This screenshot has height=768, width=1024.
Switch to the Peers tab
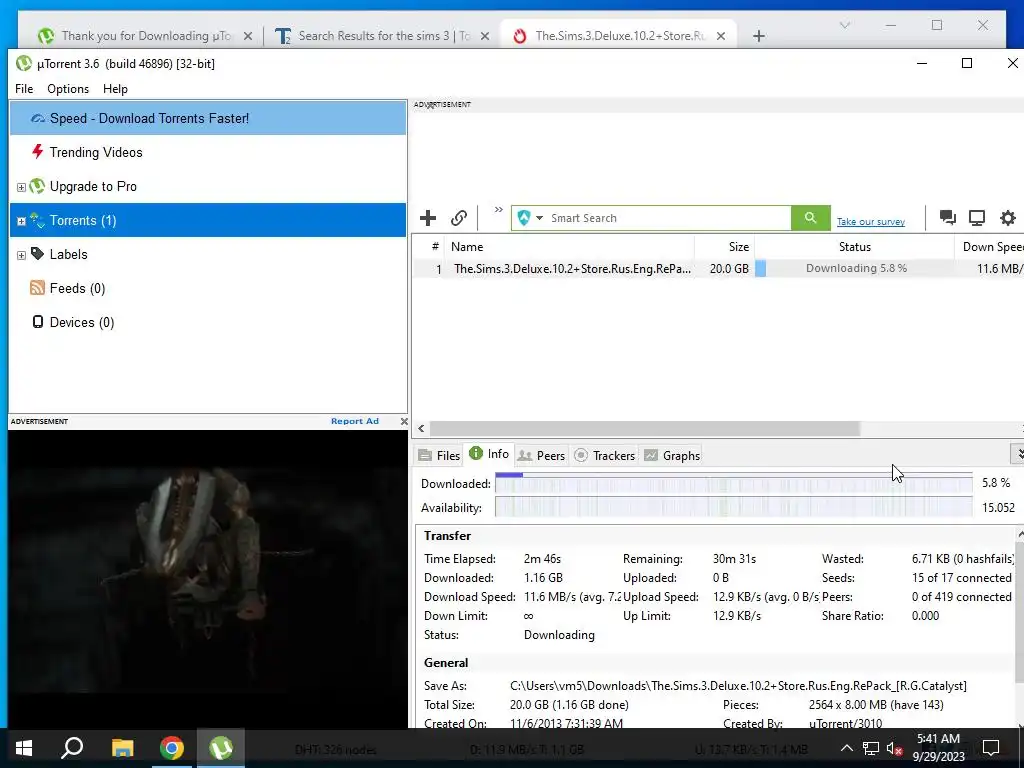pyautogui.click(x=541, y=455)
